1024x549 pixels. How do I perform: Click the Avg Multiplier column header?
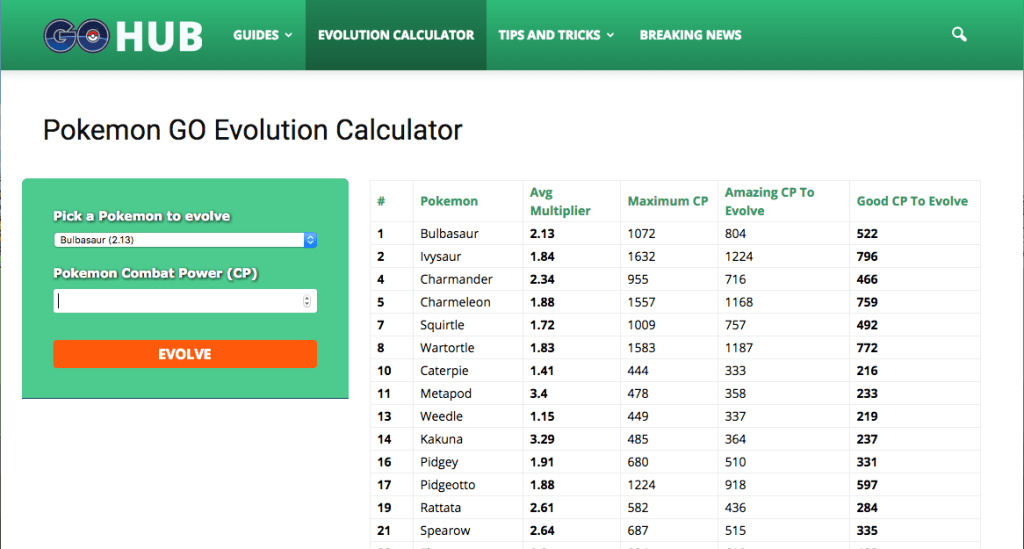click(560, 201)
